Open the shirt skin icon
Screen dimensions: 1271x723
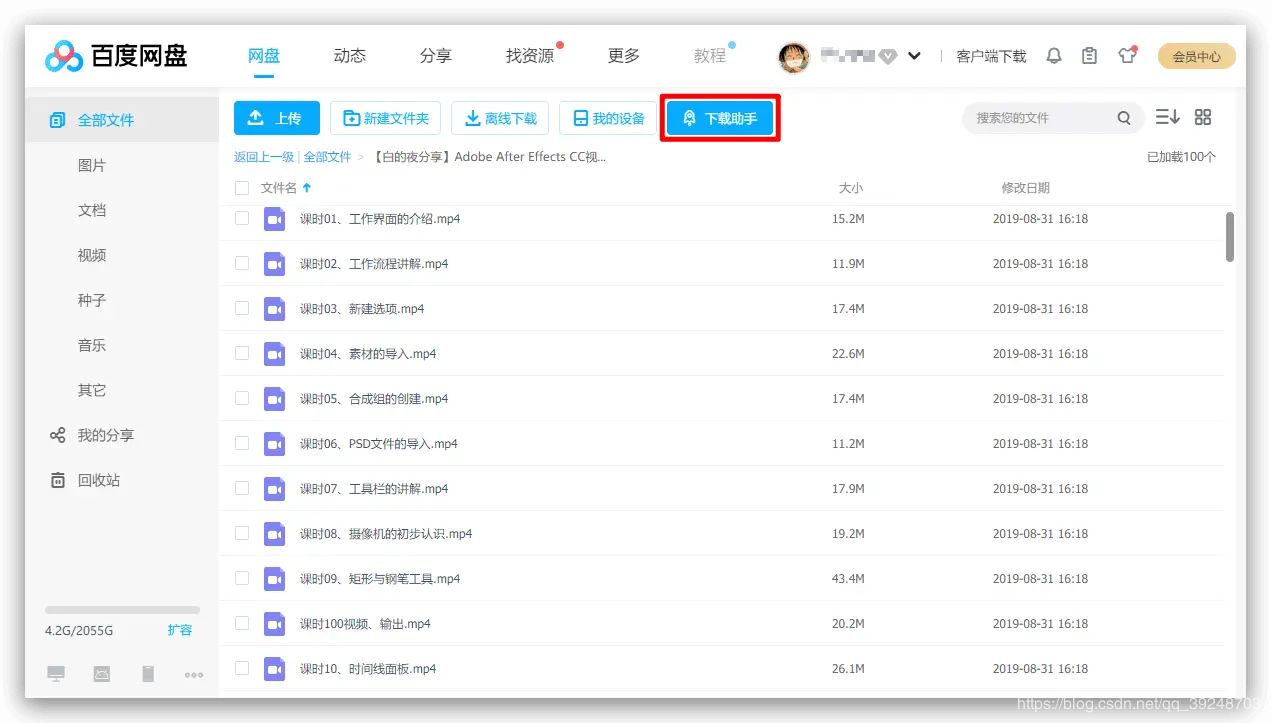pos(1128,55)
